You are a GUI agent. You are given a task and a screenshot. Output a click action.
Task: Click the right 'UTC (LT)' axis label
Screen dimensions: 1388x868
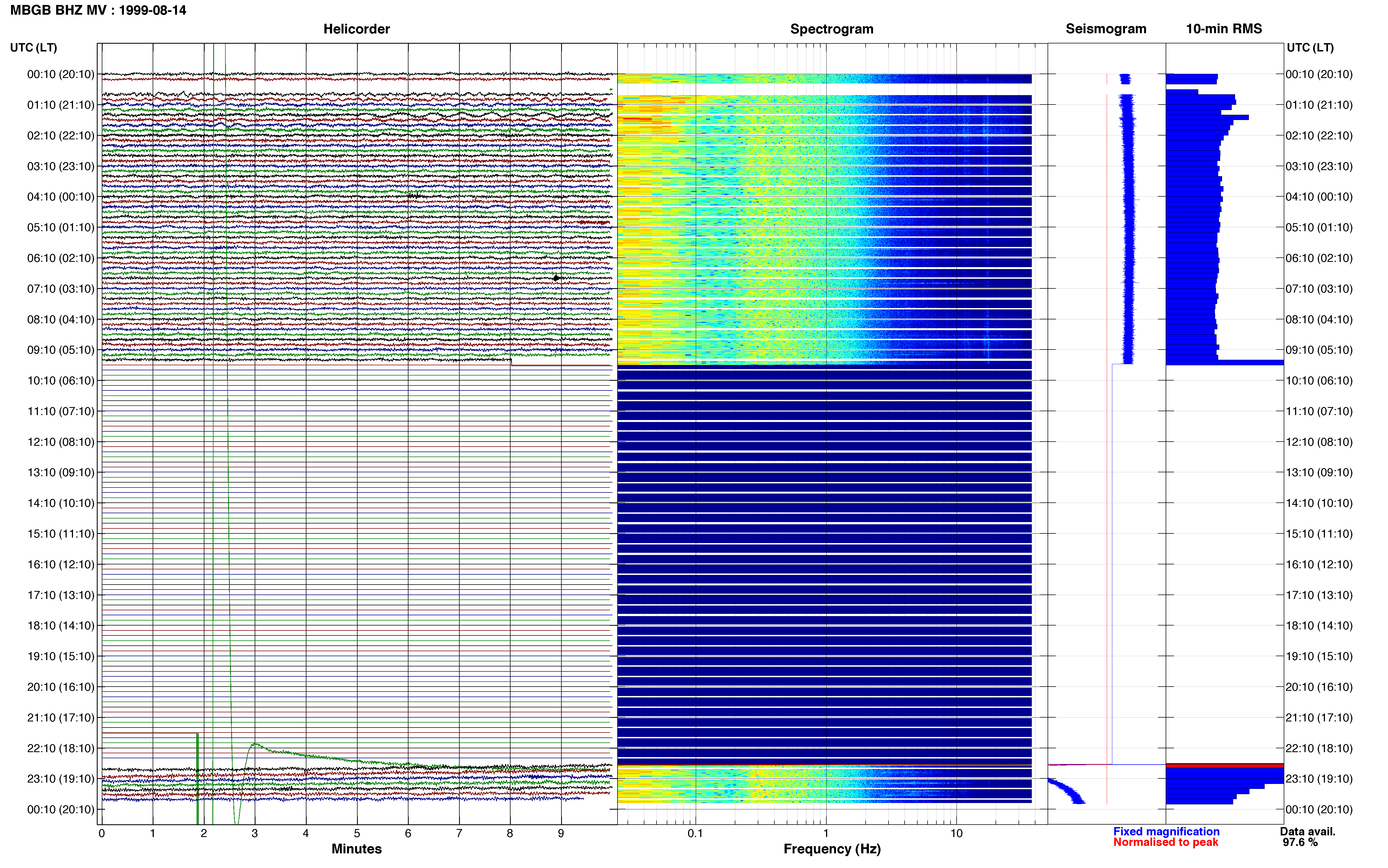(1310, 48)
